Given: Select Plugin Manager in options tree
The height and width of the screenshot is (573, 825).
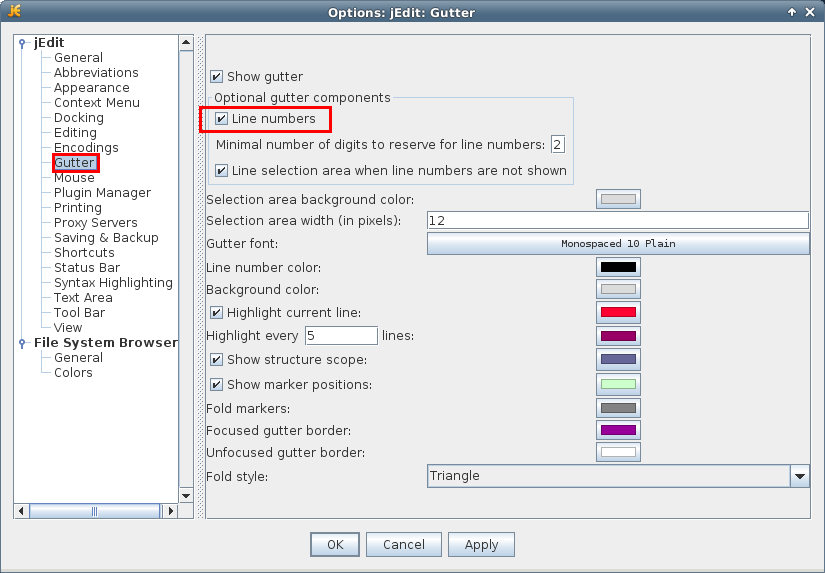Looking at the screenshot, I should tap(103, 193).
